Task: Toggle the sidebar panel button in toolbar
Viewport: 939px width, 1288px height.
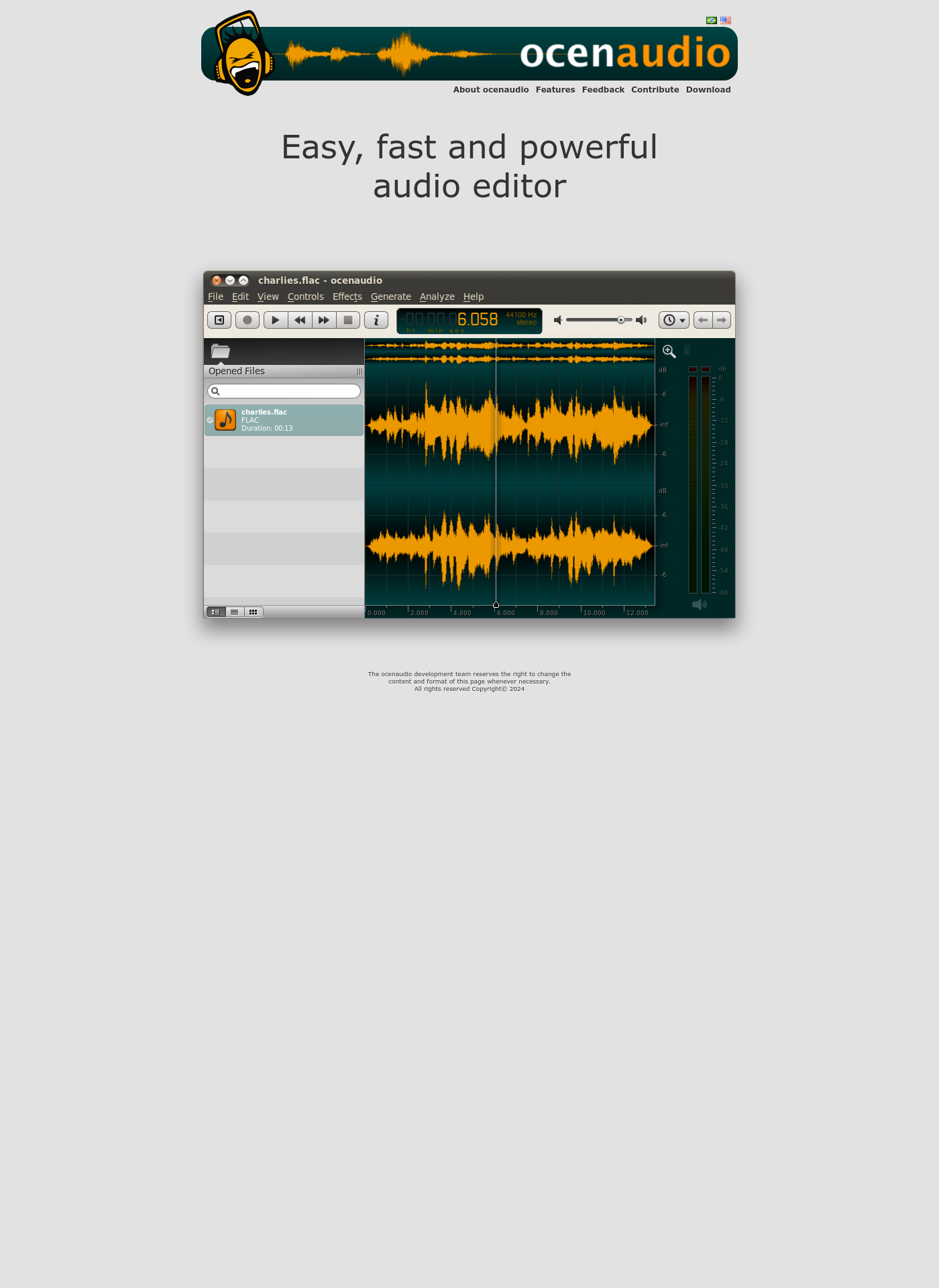Action: point(219,320)
